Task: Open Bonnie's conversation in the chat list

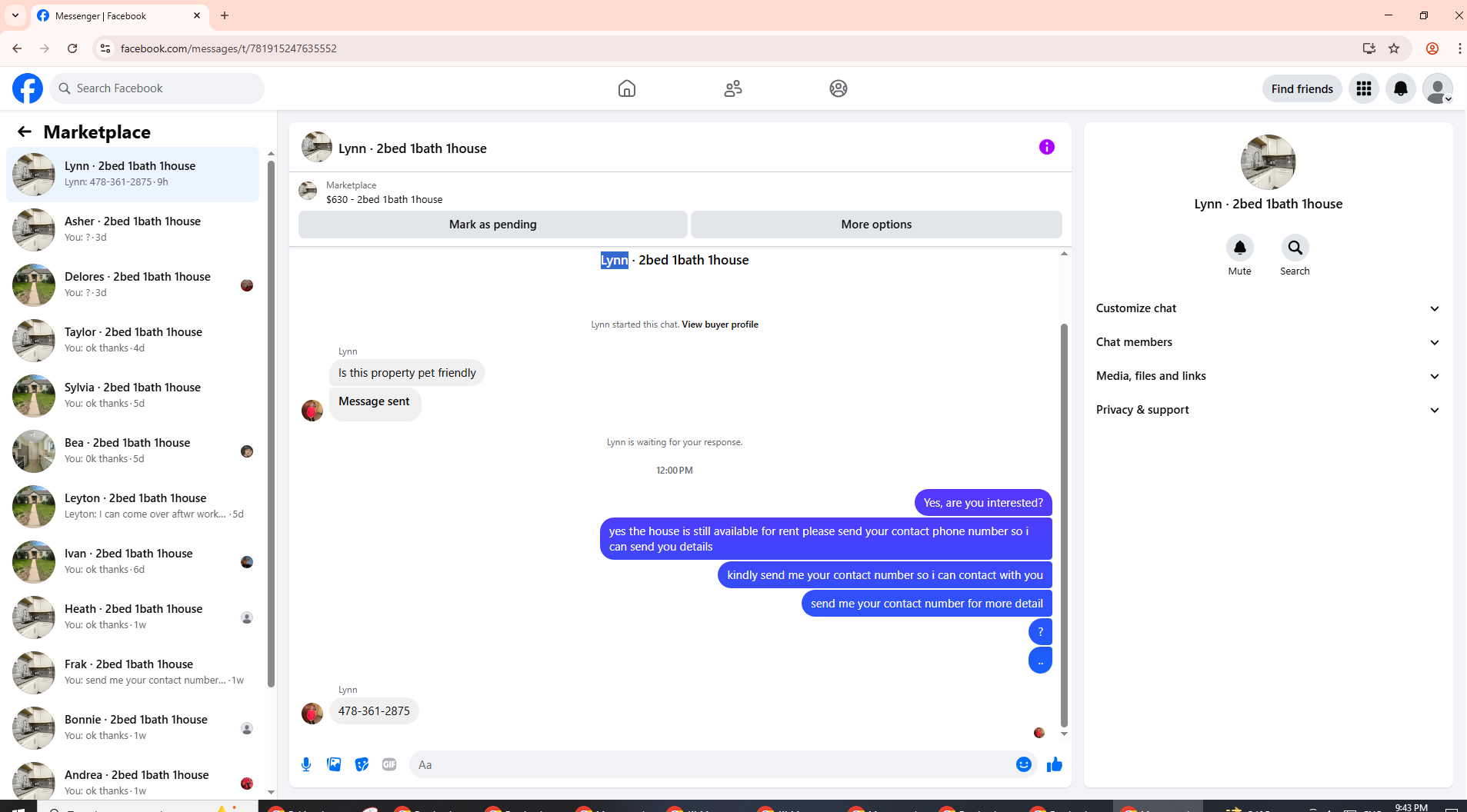Action: coord(132,728)
